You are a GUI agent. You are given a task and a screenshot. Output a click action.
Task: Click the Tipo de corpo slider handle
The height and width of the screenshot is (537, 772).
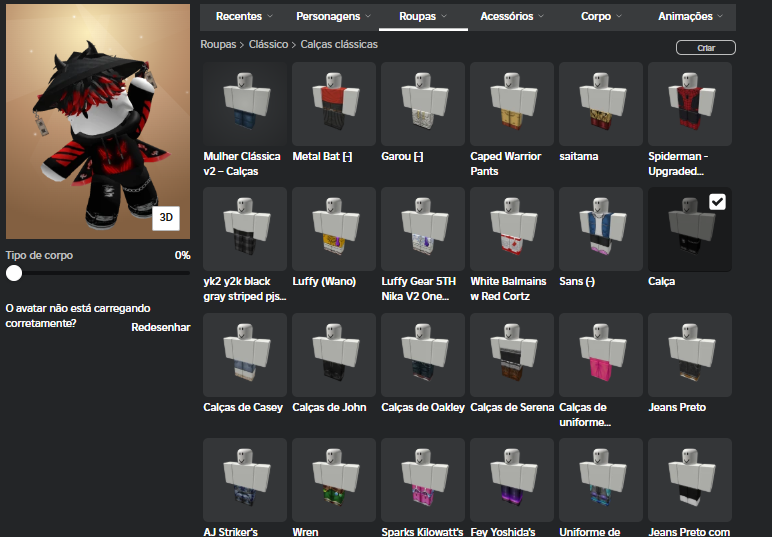[14, 273]
